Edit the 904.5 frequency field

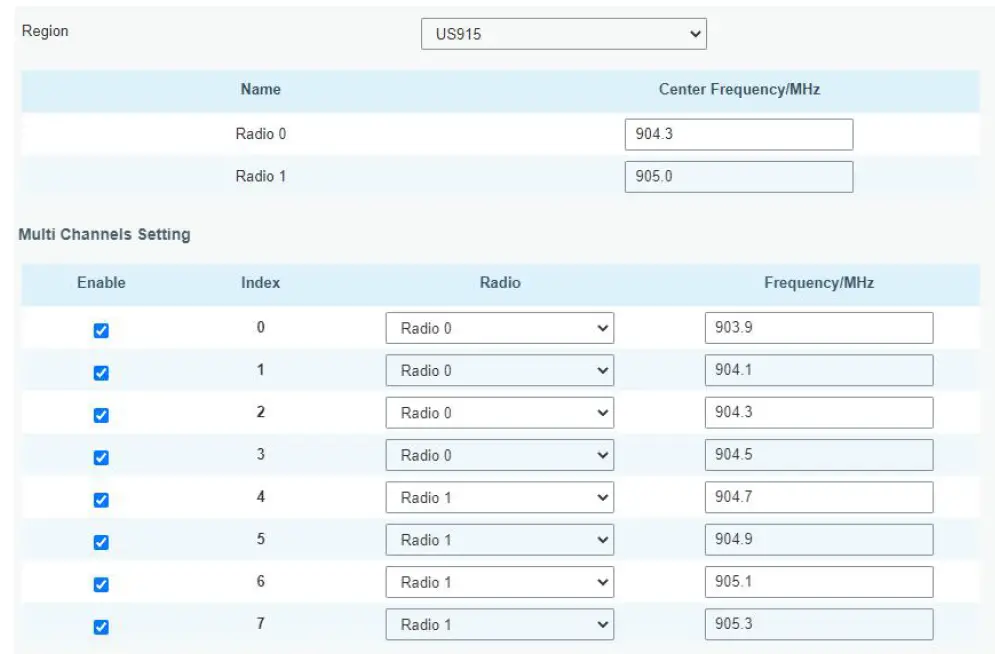click(819, 455)
